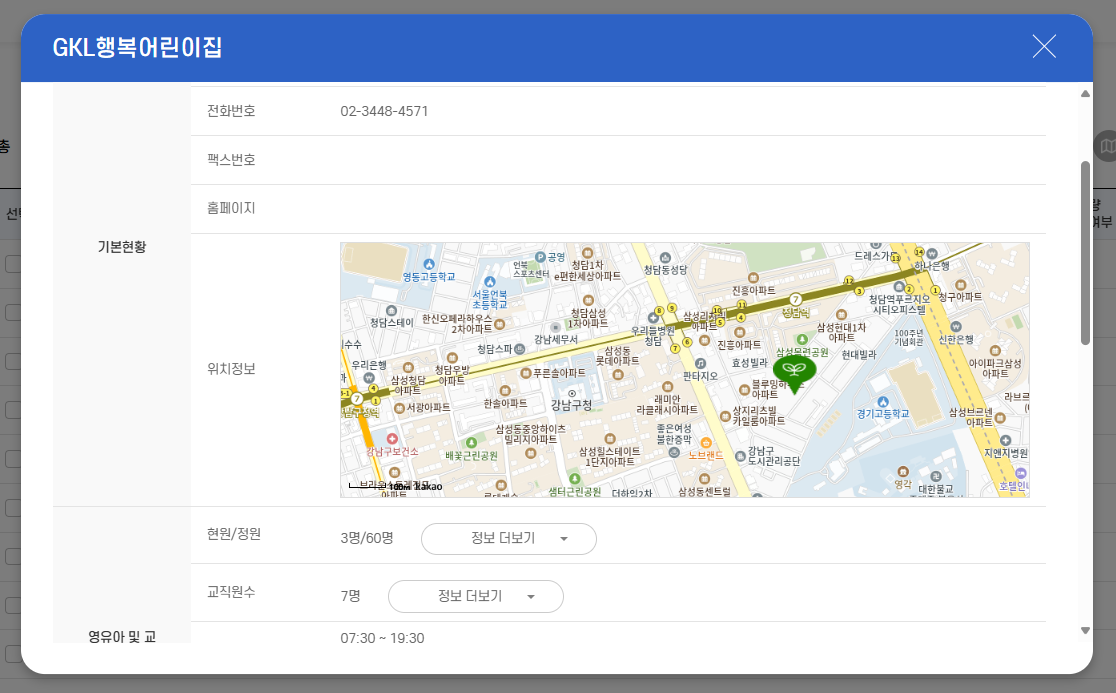This screenshot has height=693, width=1116.
Task: Click the orange 노브랜드 store icon
Action: tap(705, 443)
